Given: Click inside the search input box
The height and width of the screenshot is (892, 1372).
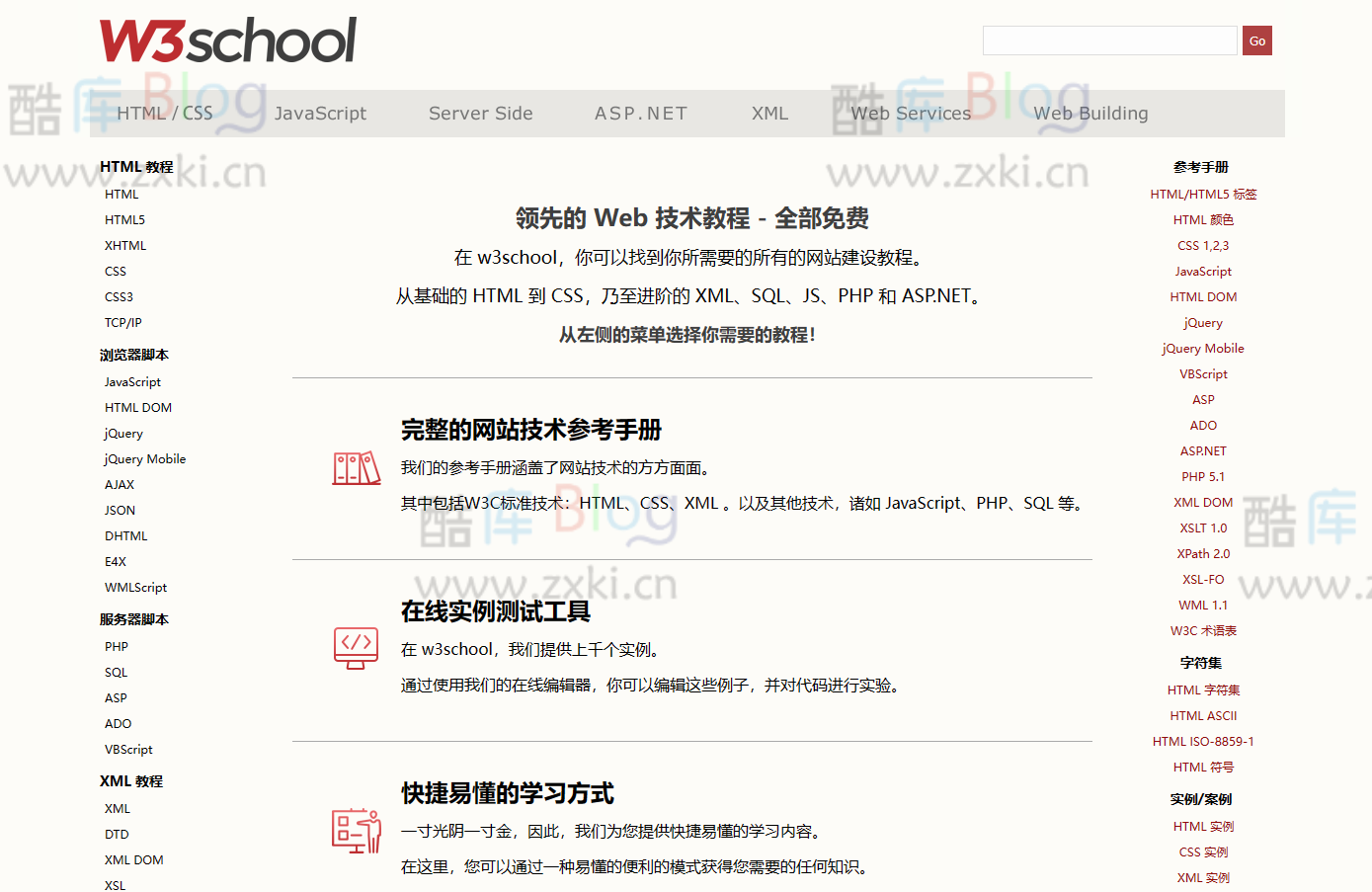Looking at the screenshot, I should pos(1108,41).
